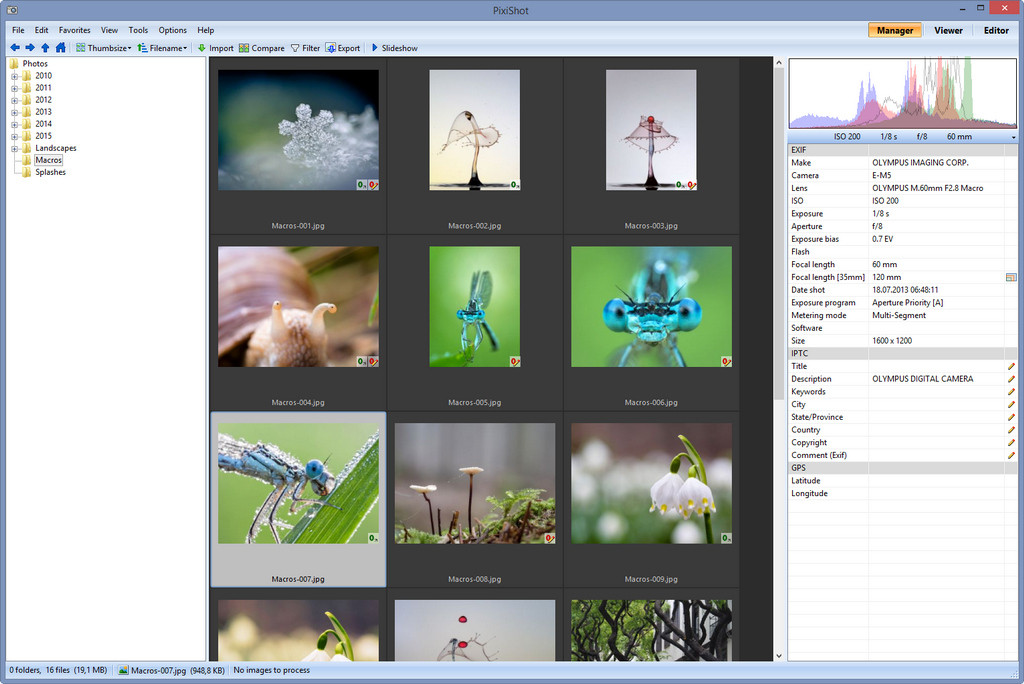This screenshot has height=684, width=1024.
Task: Open the Help menu
Action: point(206,30)
